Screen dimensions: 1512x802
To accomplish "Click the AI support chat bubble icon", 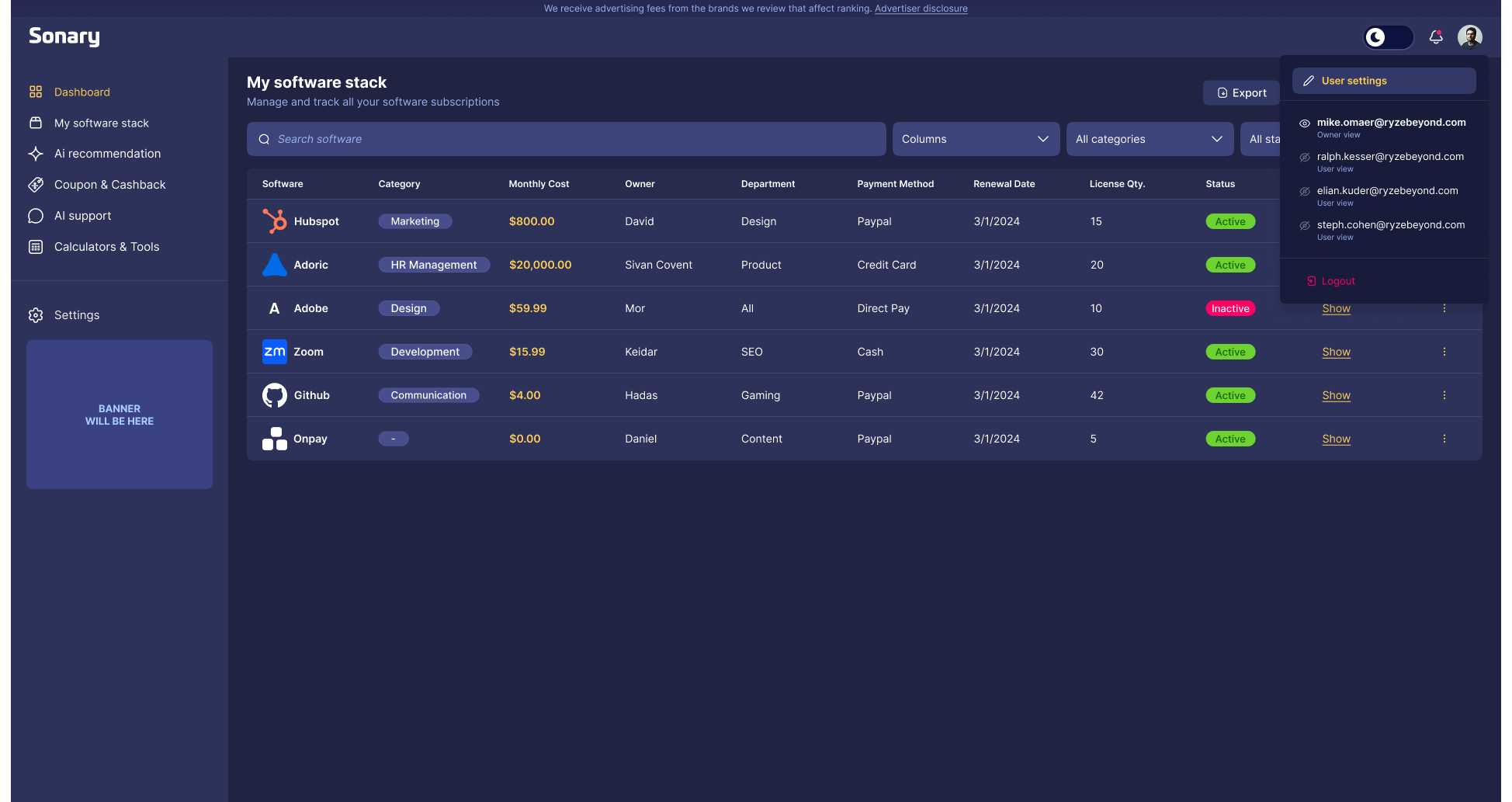I will (x=36, y=216).
